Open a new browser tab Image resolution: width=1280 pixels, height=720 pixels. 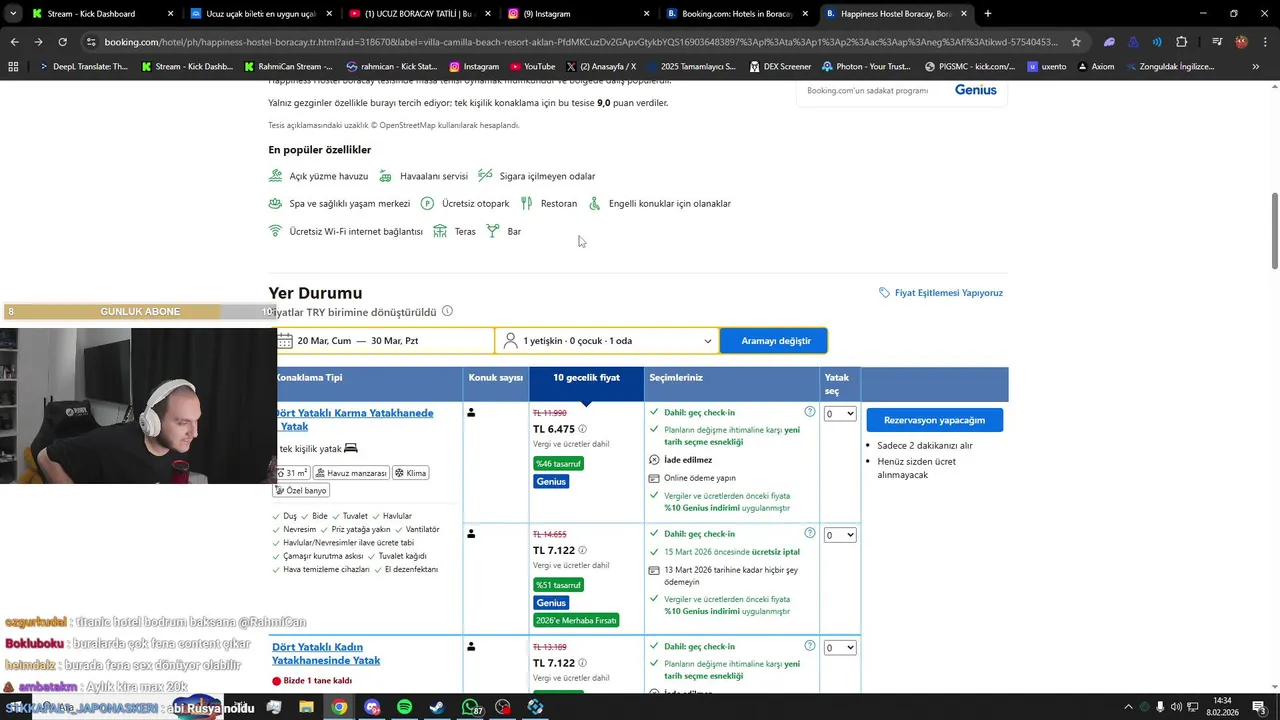pyautogui.click(x=988, y=14)
